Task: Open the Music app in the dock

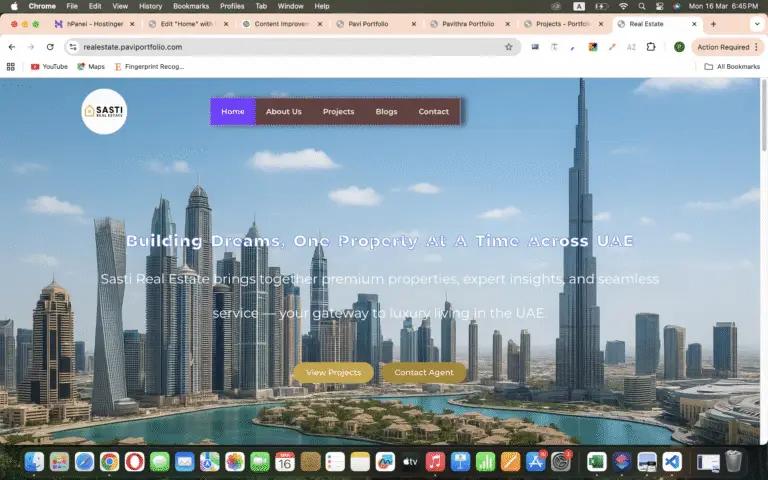Action: (435, 461)
